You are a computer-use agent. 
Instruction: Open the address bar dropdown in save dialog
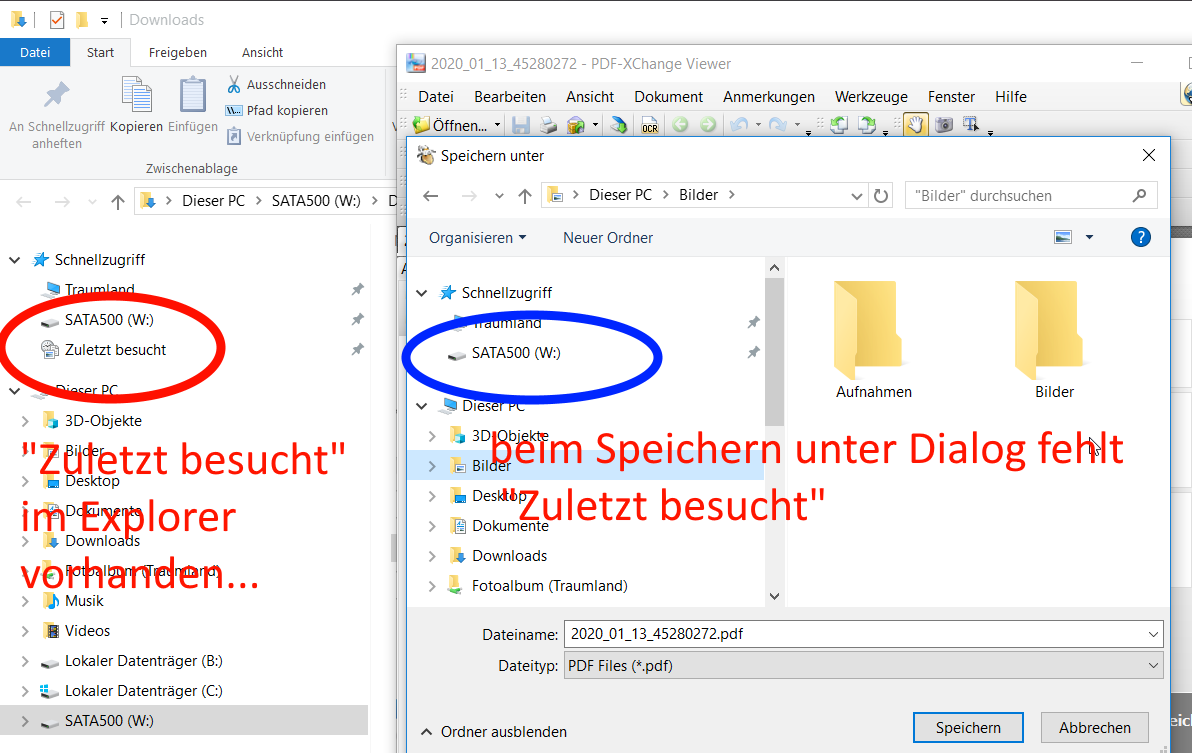point(856,196)
